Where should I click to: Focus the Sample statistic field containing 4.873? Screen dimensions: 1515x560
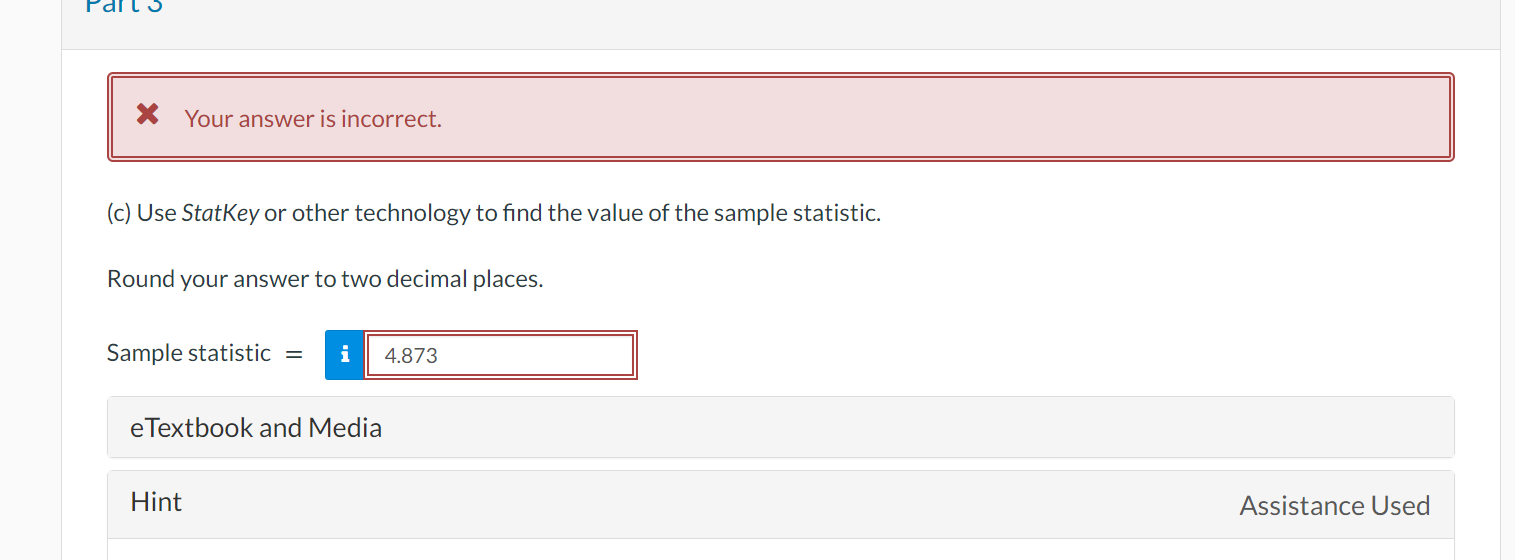500,355
